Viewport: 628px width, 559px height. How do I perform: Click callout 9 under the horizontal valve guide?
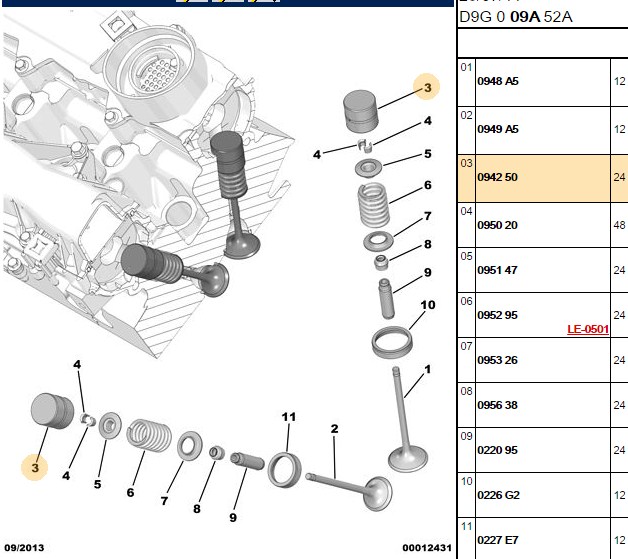[233, 518]
